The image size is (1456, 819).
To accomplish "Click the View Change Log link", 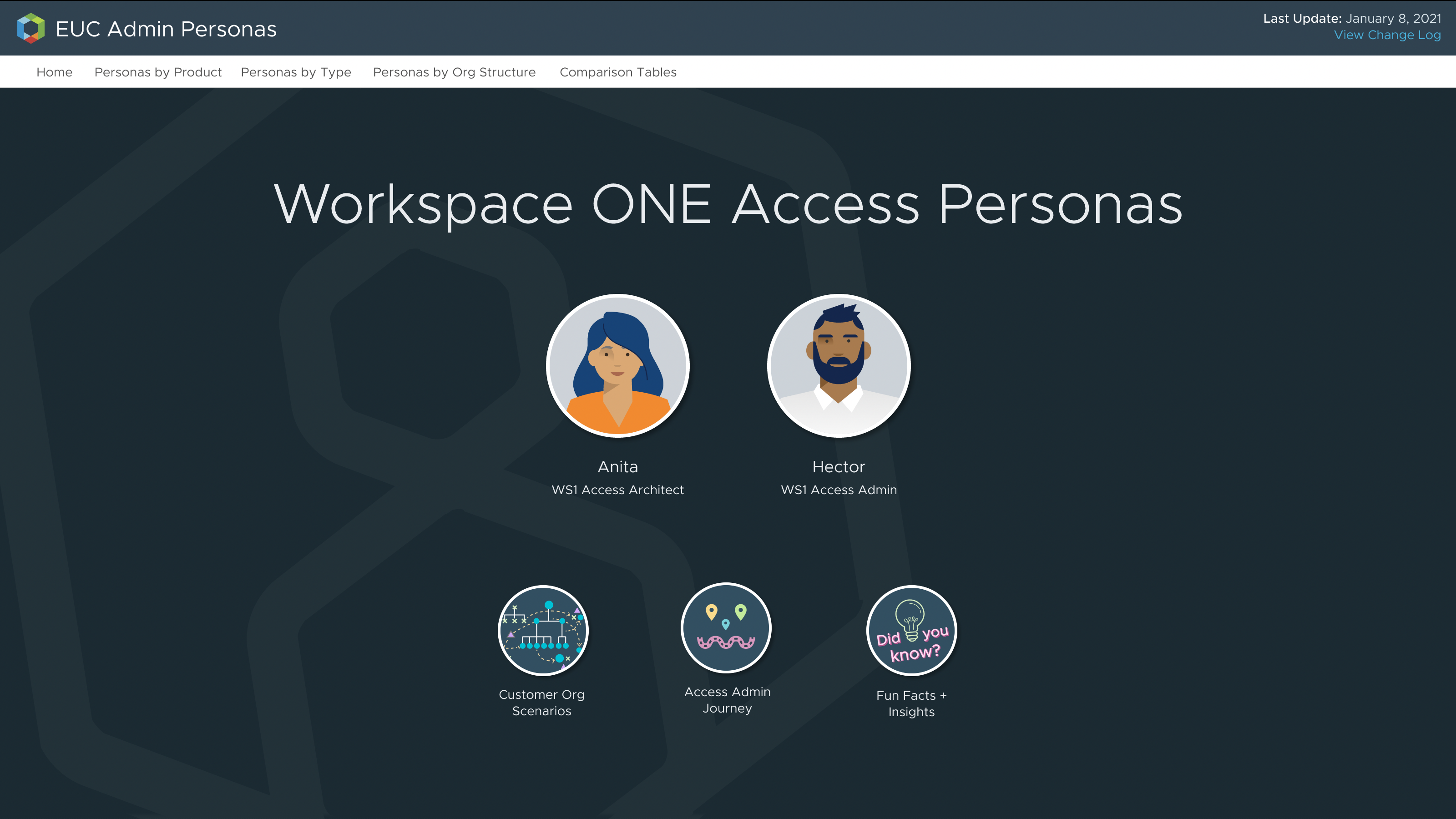I will (x=1387, y=35).
